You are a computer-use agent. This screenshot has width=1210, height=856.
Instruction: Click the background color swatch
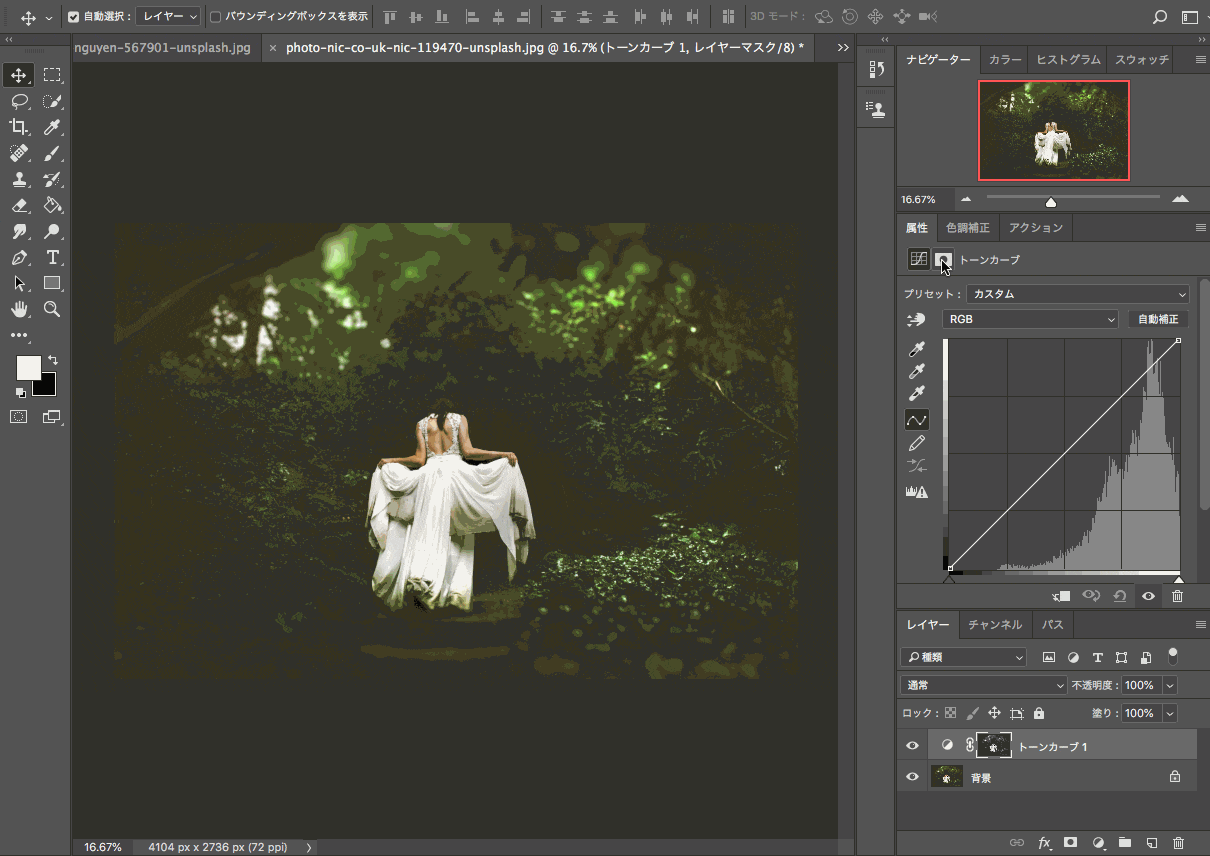[x=46, y=386]
